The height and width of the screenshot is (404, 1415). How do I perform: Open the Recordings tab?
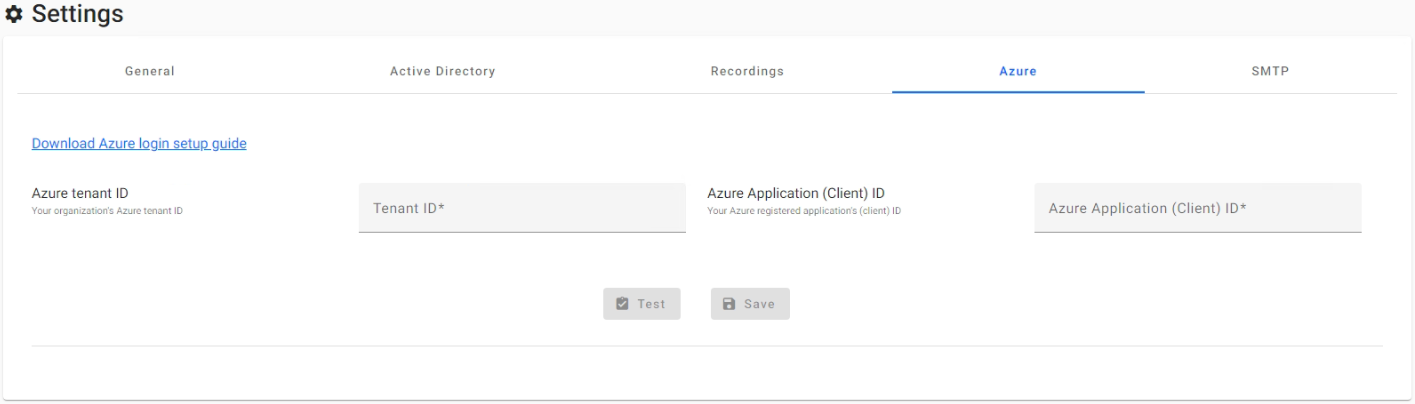pos(747,71)
